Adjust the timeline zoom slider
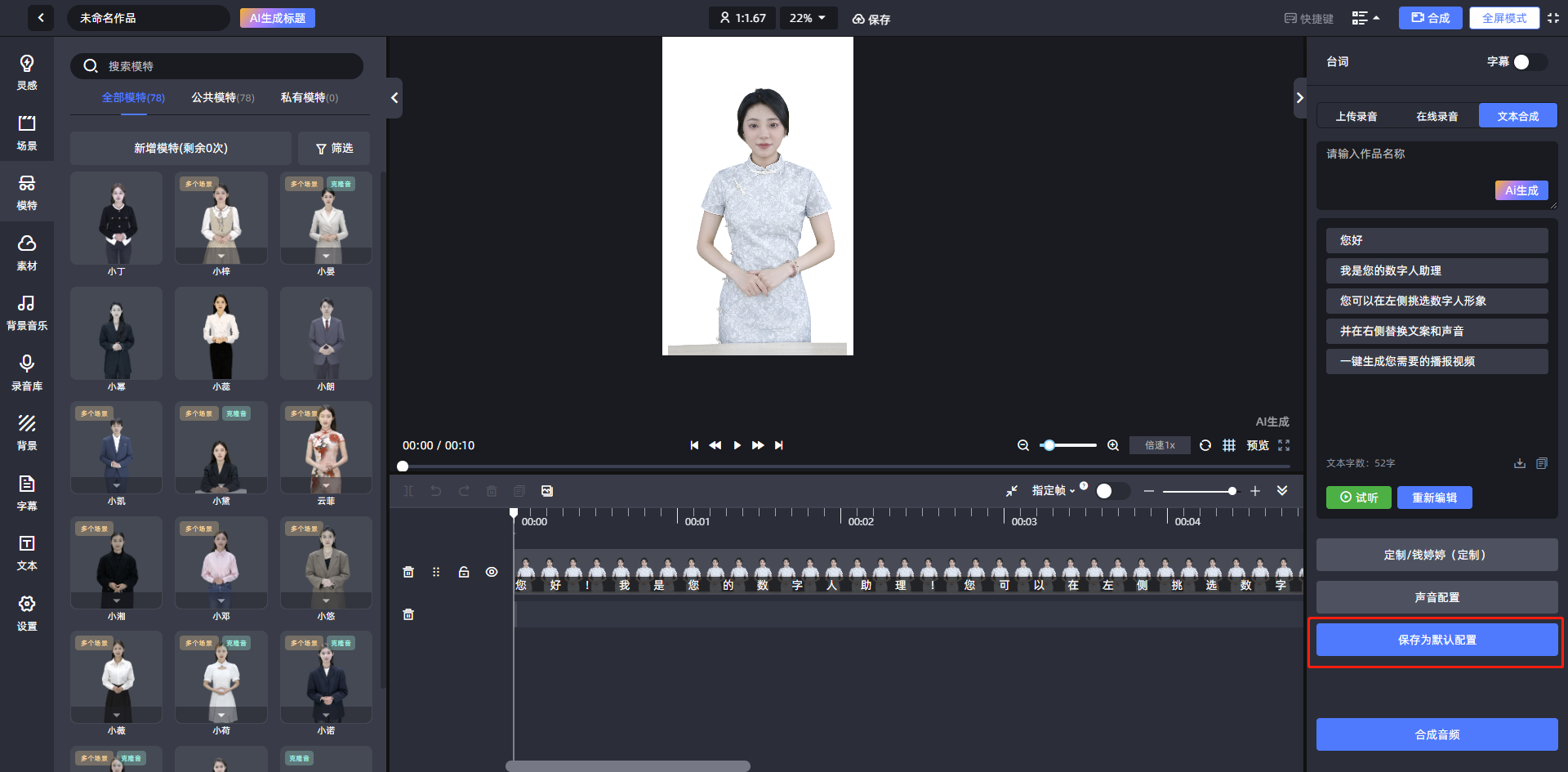This screenshot has width=1568, height=772. 1200,491
